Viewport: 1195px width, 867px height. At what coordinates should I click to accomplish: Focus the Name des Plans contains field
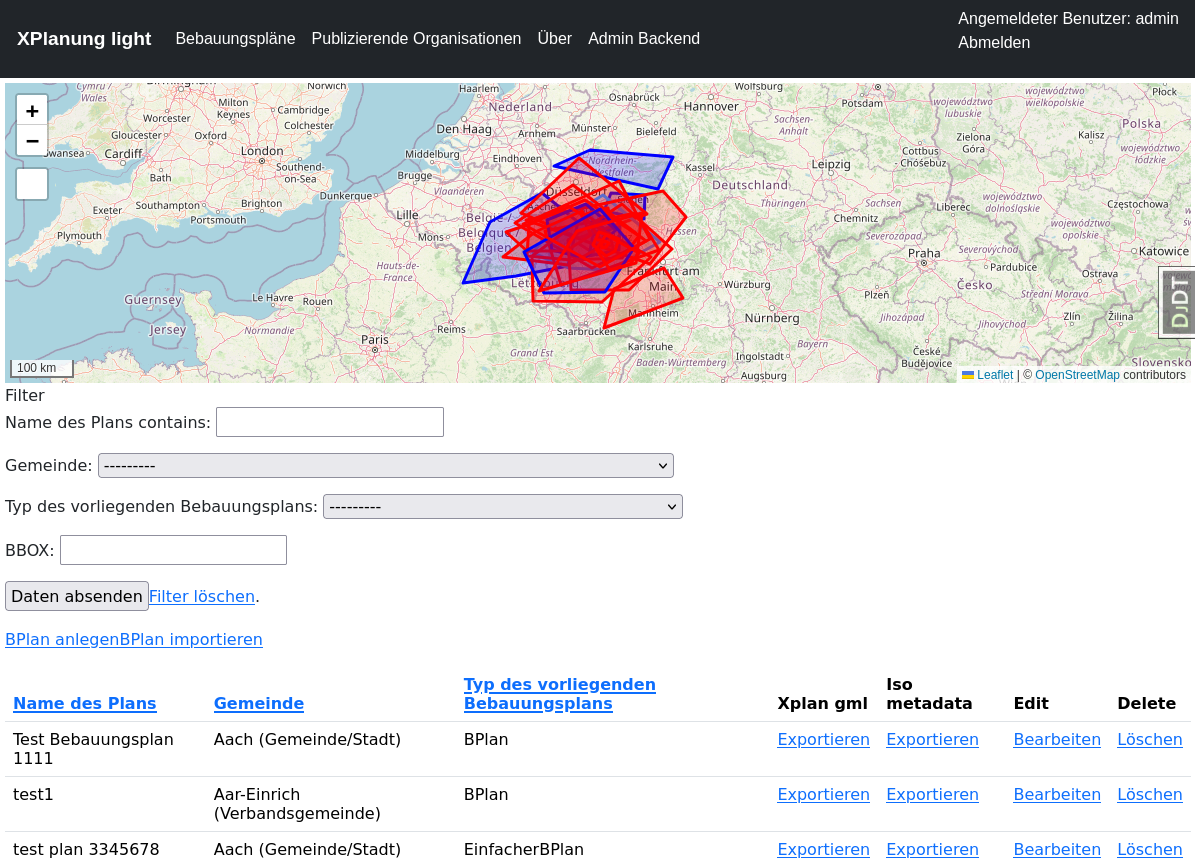330,422
